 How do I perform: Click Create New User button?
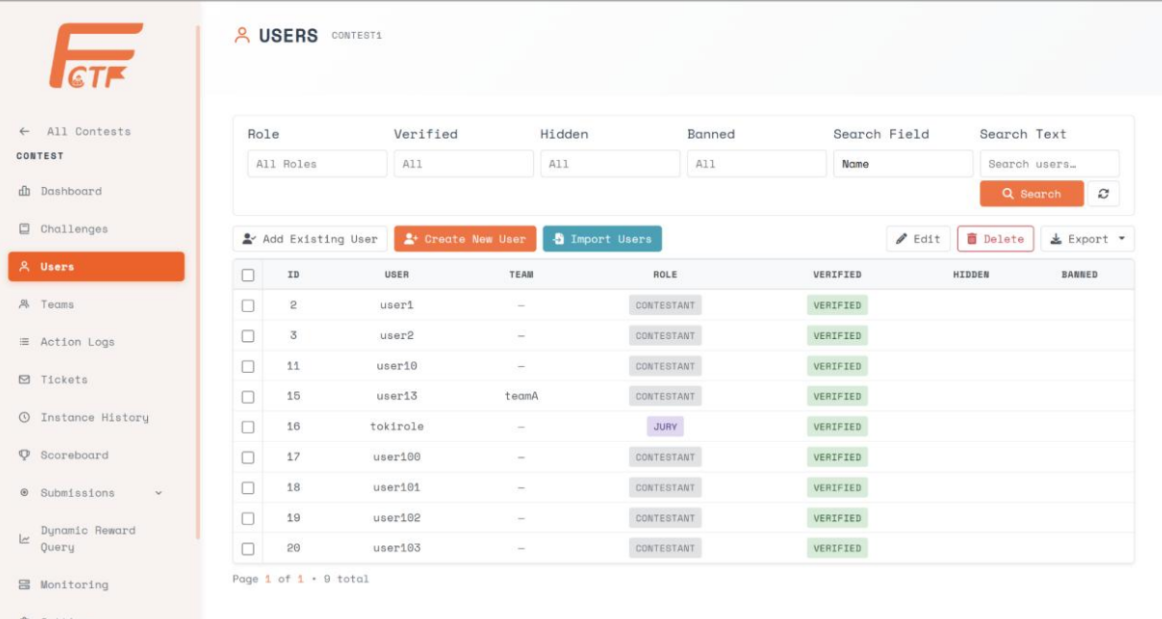point(465,239)
